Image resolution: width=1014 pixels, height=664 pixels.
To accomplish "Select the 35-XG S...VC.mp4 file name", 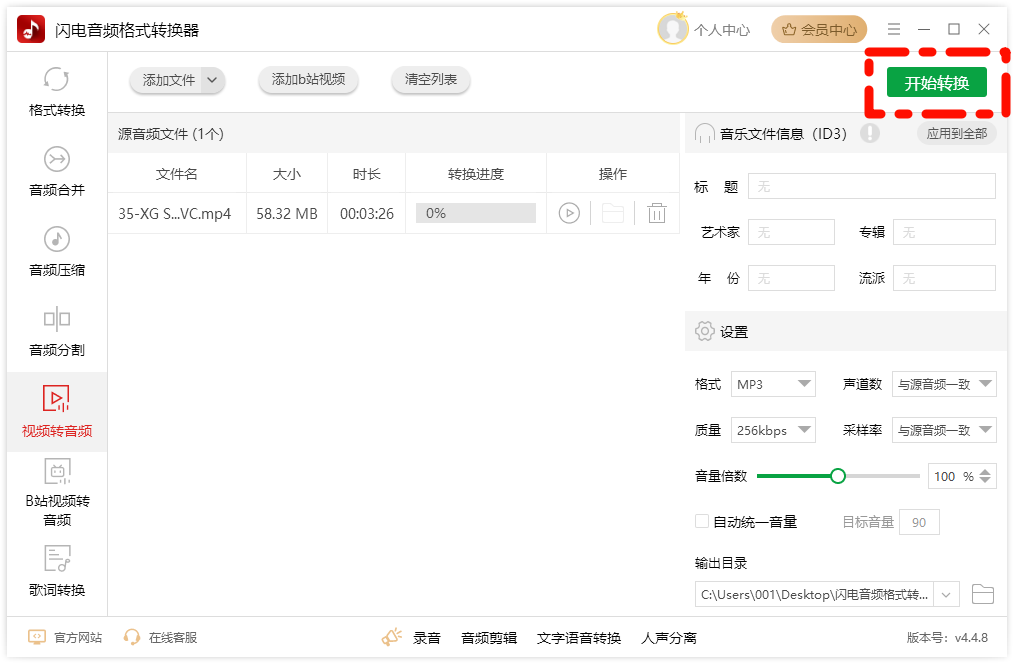I will (x=175, y=213).
